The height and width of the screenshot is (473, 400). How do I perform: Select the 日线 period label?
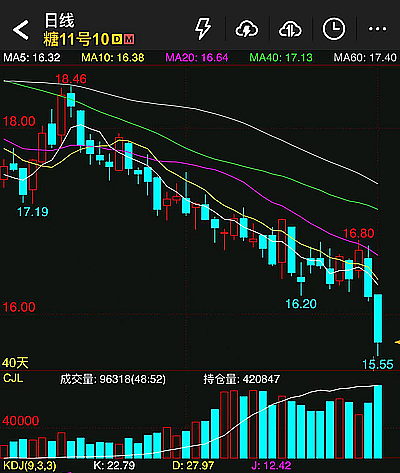59,21
